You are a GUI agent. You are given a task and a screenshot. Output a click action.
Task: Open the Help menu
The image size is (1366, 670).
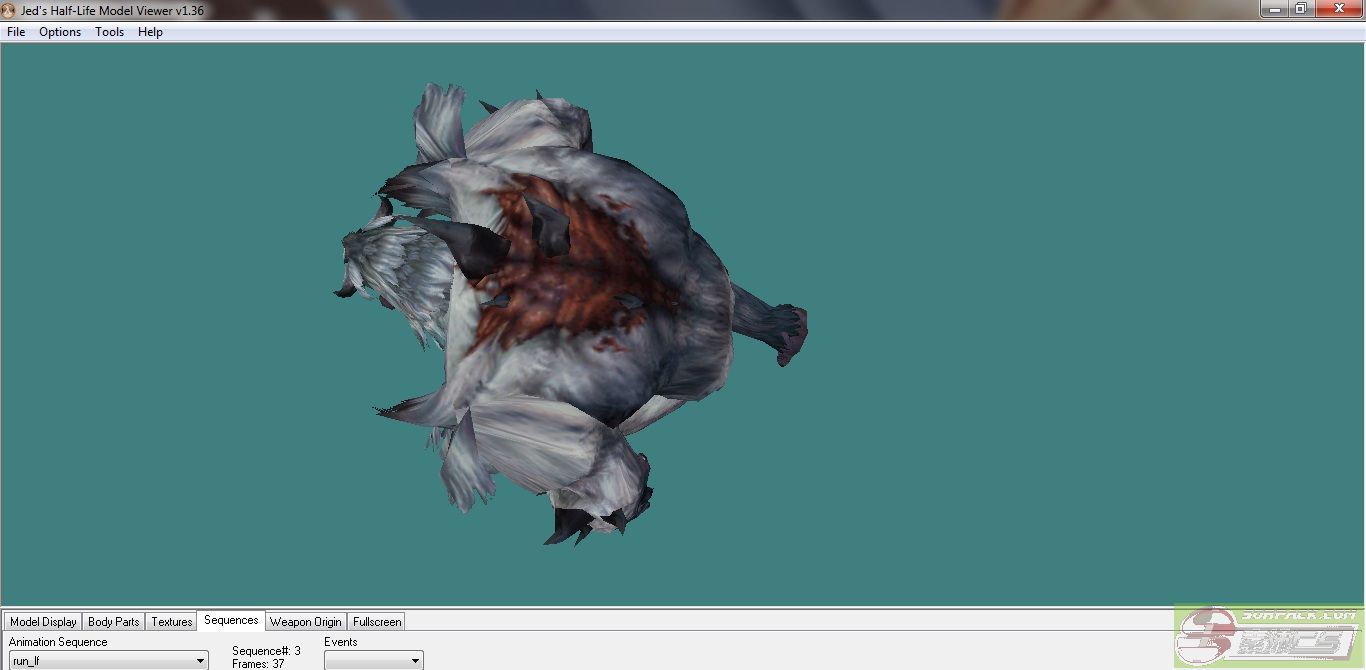[150, 32]
